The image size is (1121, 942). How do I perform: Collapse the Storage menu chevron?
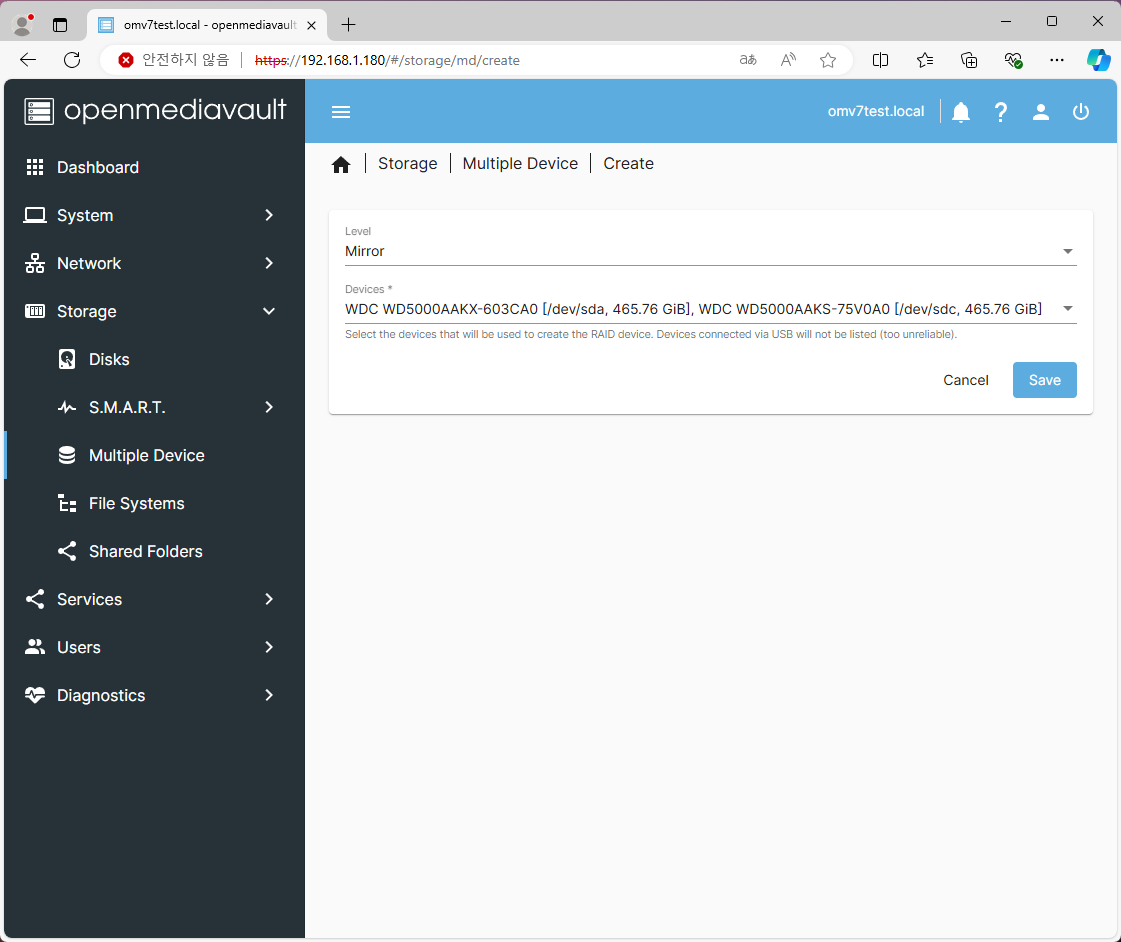click(x=269, y=311)
